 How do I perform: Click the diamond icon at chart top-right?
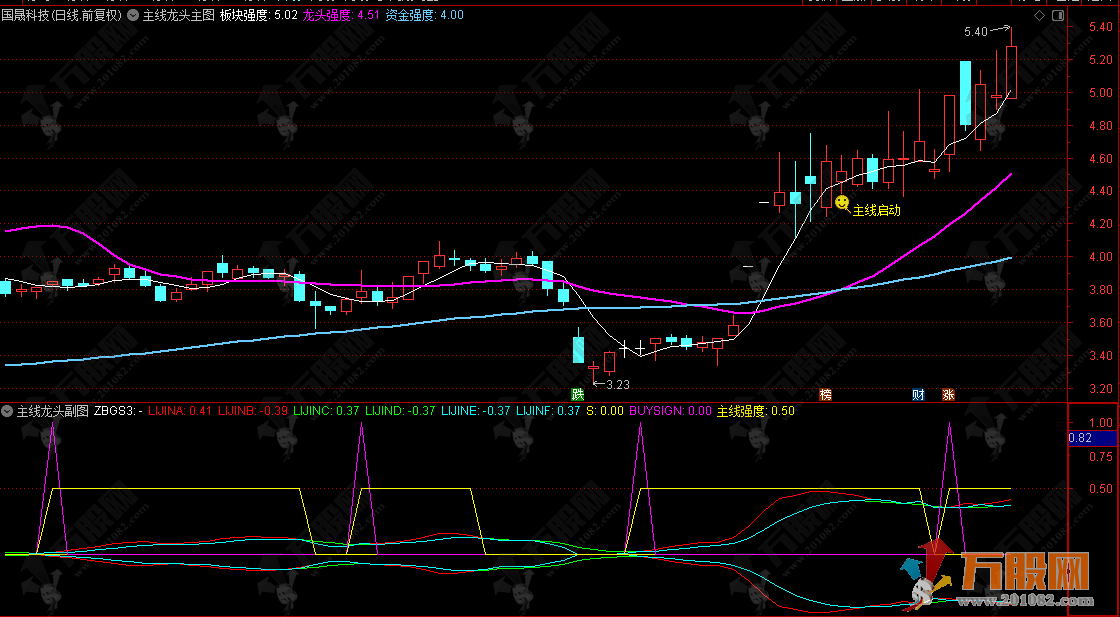coord(1039,16)
